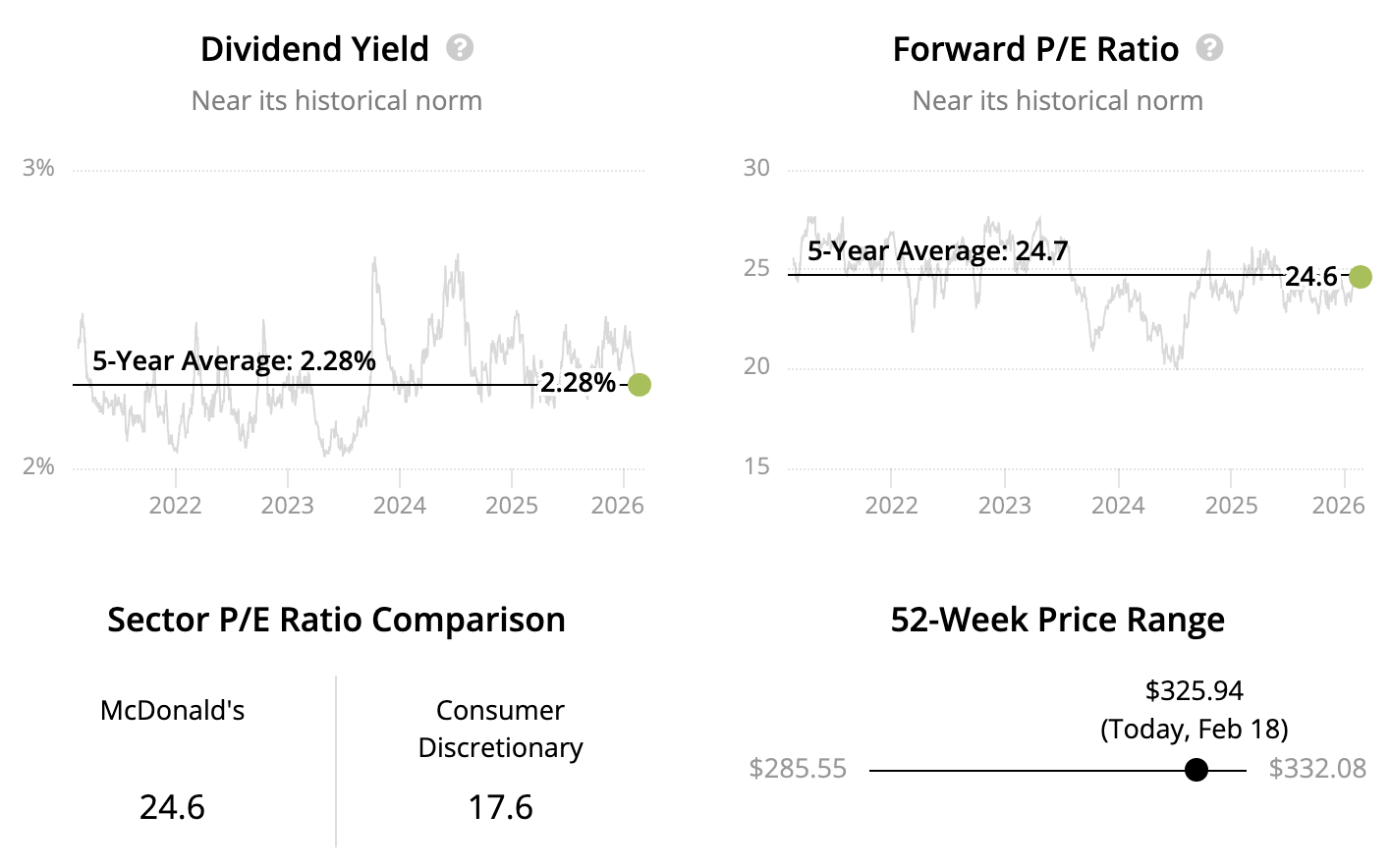The height and width of the screenshot is (868, 1391).
Task: Select the $325.94 today price label
Action: click(x=1194, y=690)
